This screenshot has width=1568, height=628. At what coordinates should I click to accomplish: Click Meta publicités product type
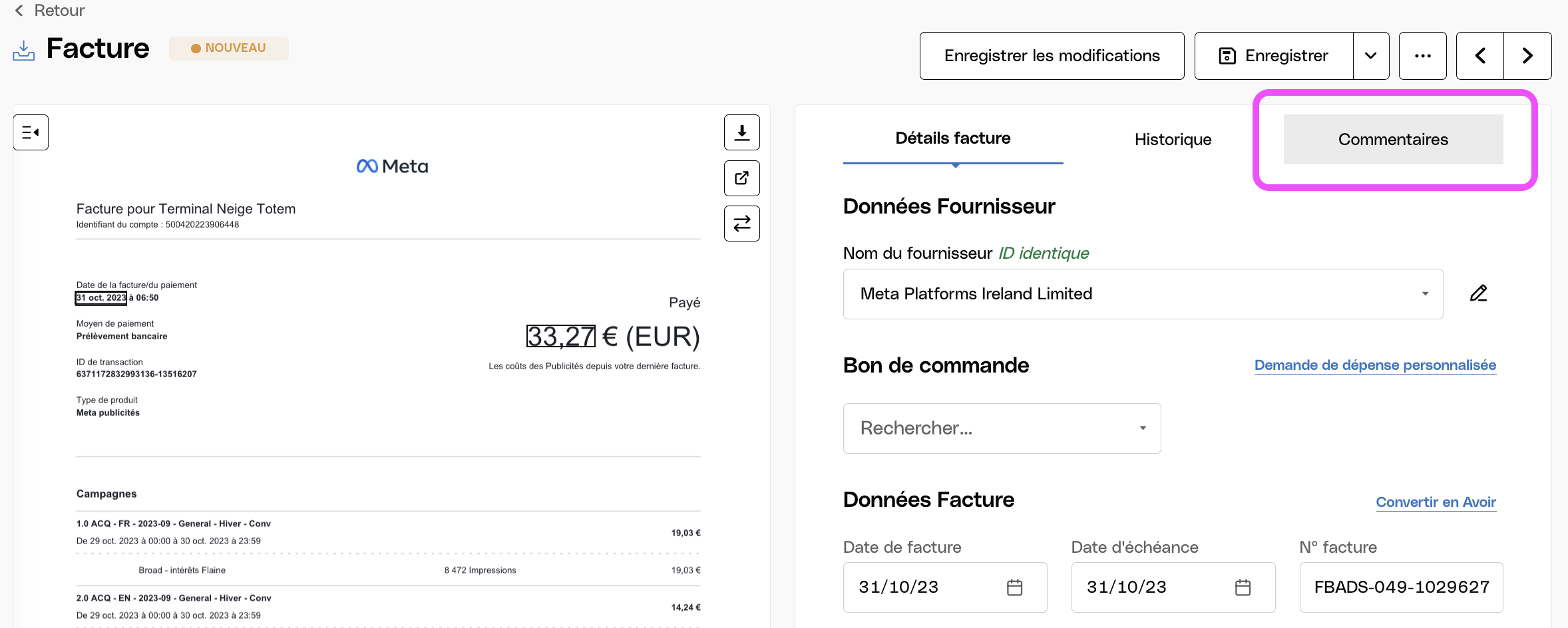[108, 413]
